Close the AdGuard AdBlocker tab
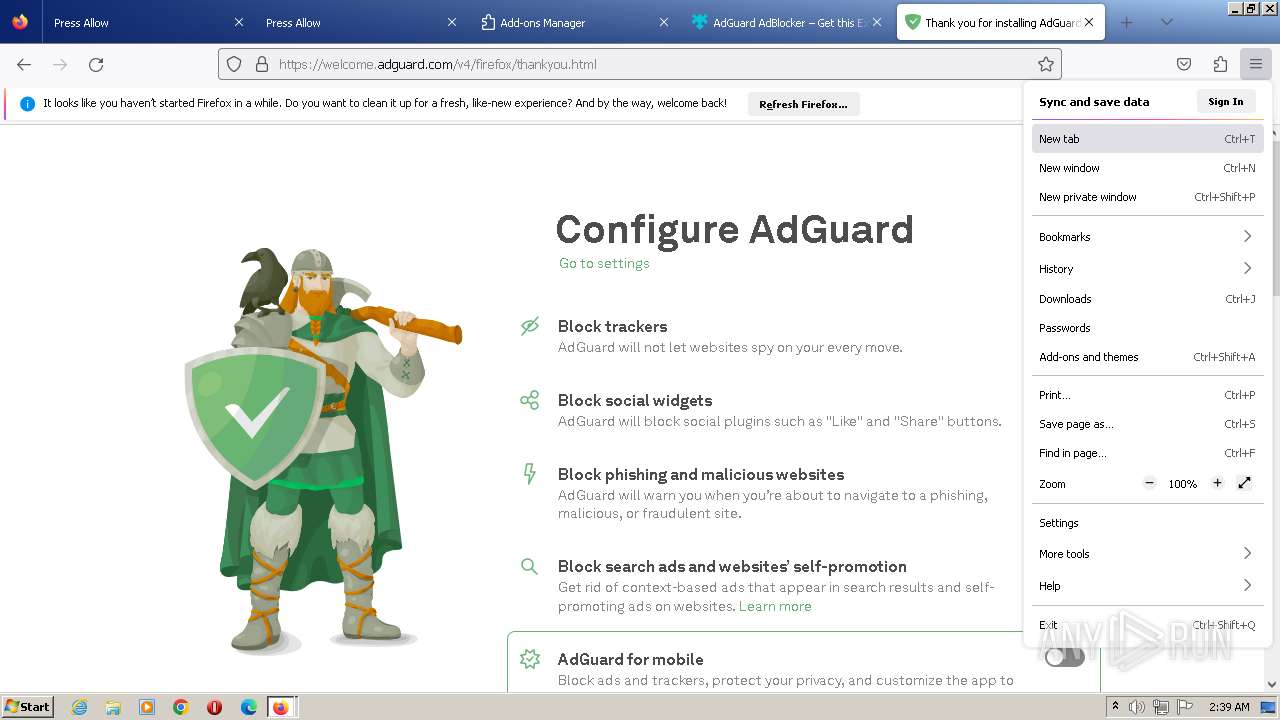Screen dimensions: 1280x720 [877, 22]
